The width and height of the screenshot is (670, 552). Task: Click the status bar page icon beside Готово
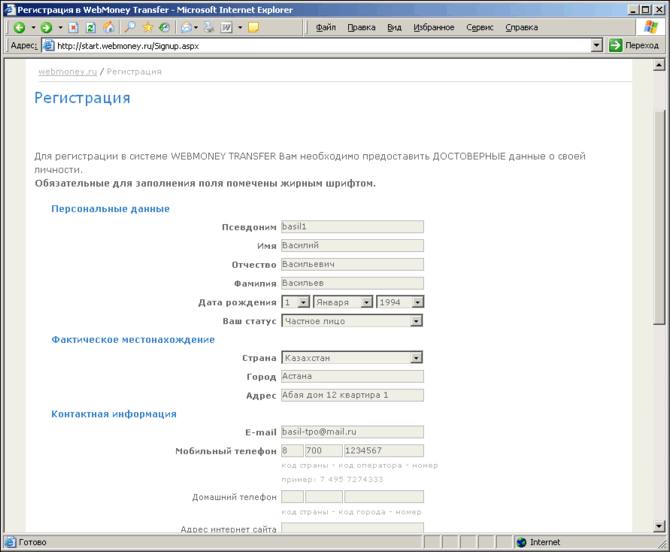pyautogui.click(x=10, y=542)
